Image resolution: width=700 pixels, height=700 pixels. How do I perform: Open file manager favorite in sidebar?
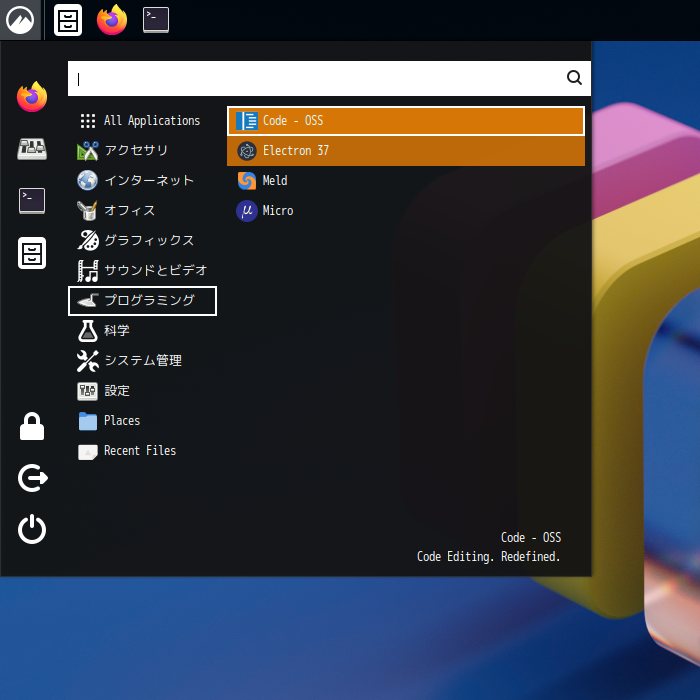click(x=32, y=253)
